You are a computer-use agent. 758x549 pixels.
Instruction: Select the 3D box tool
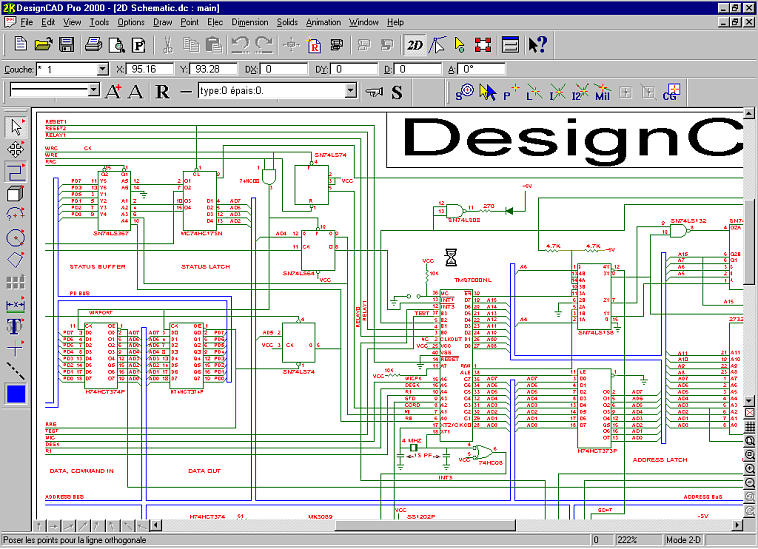[x=15, y=194]
